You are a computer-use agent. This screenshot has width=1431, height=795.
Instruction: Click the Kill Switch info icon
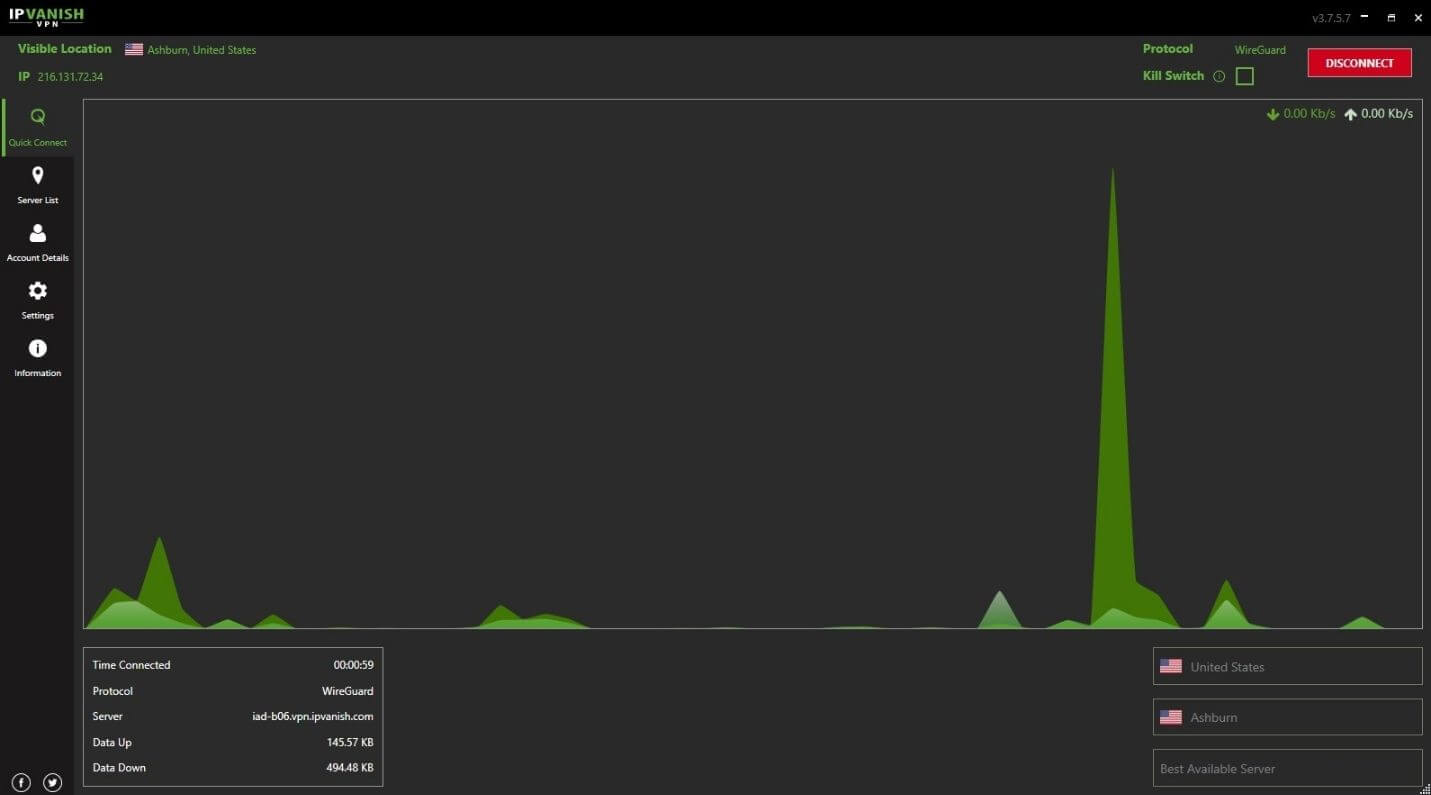pos(1218,76)
